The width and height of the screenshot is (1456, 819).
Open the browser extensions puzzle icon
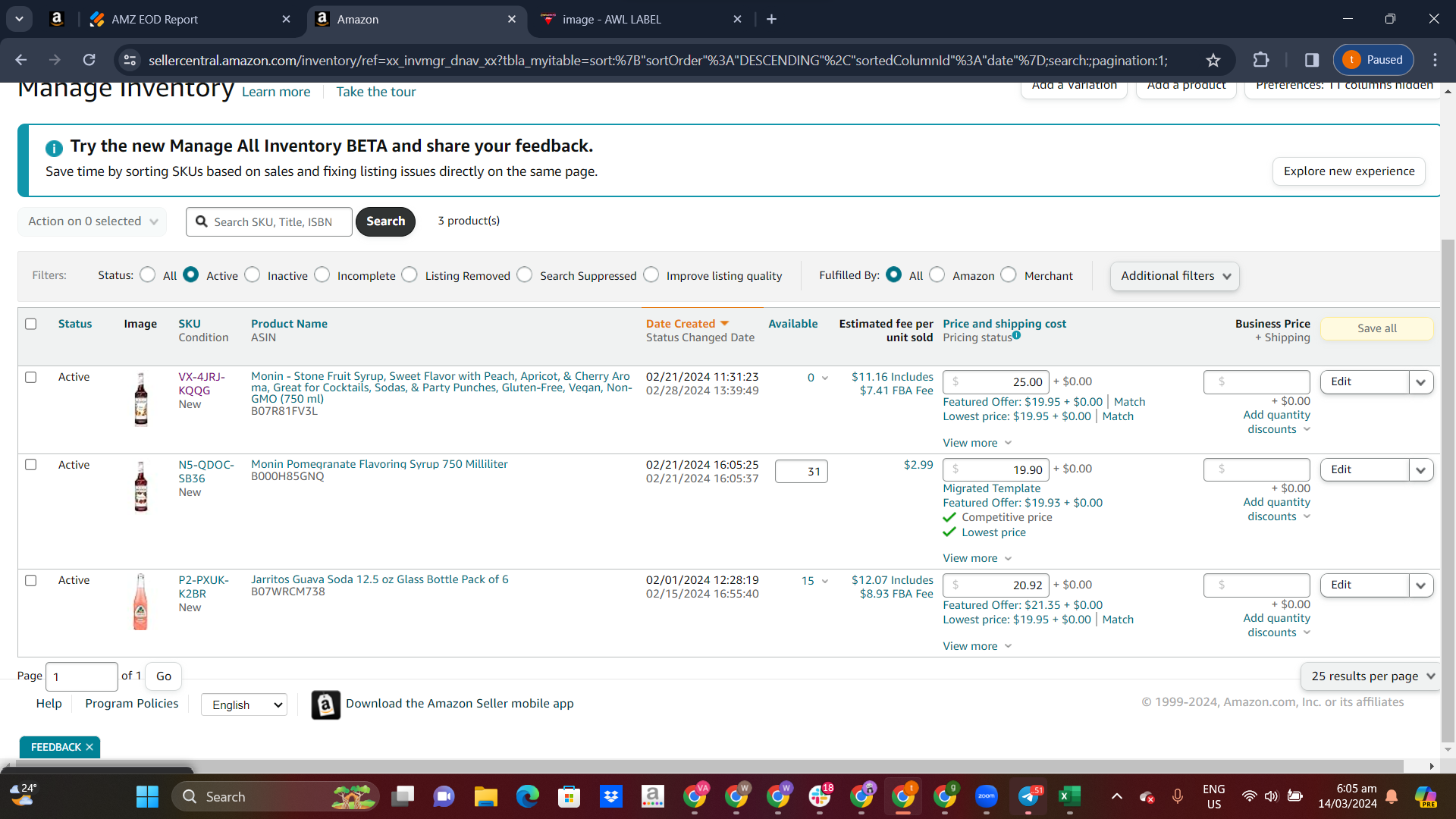pos(1261,60)
